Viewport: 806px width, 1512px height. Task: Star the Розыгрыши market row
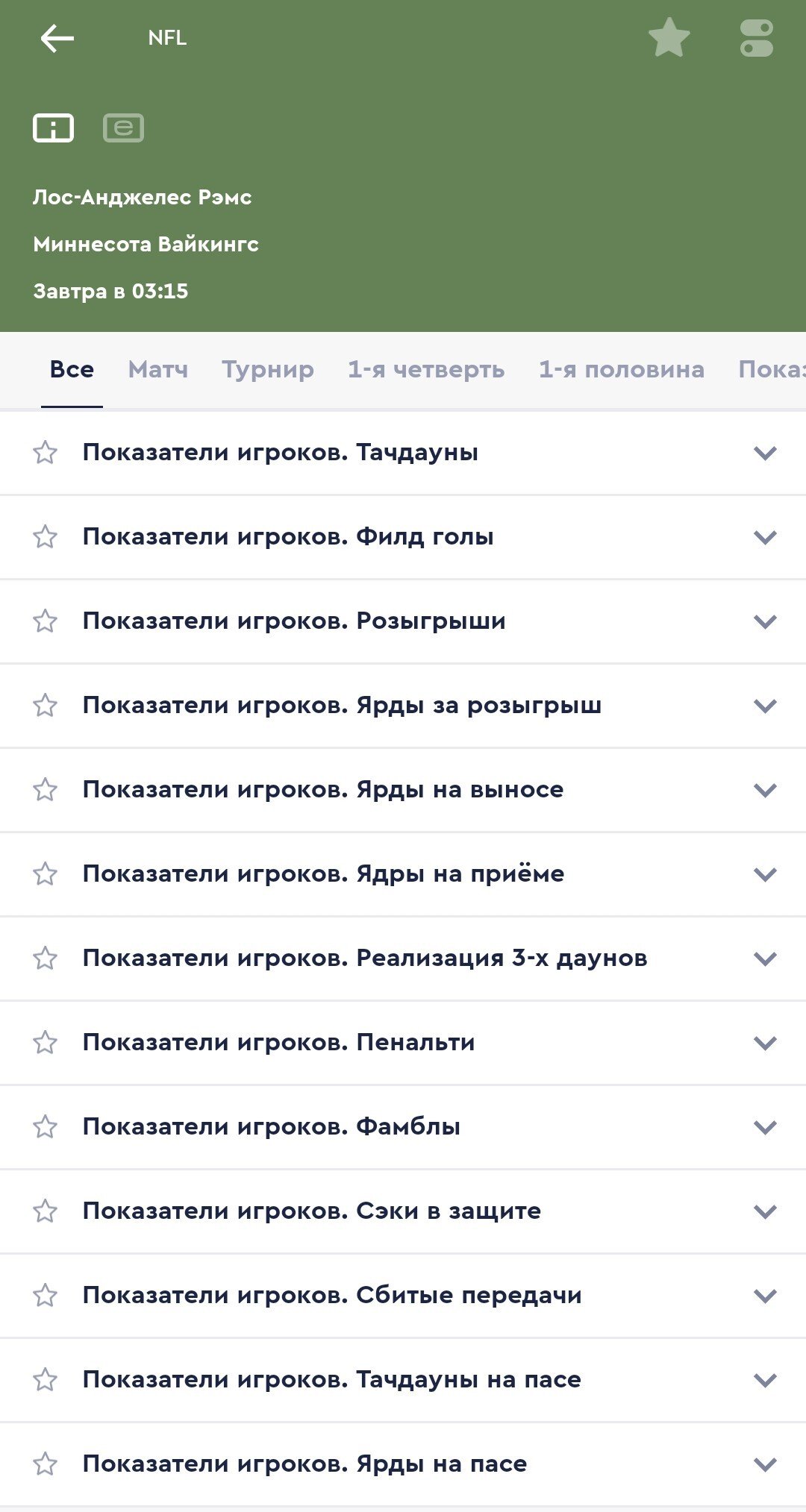(x=46, y=621)
